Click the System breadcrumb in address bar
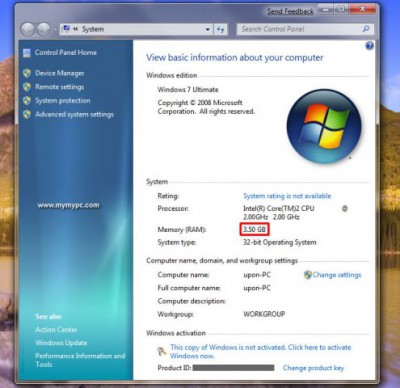Image resolution: width=400 pixels, height=388 pixels. 93,29
